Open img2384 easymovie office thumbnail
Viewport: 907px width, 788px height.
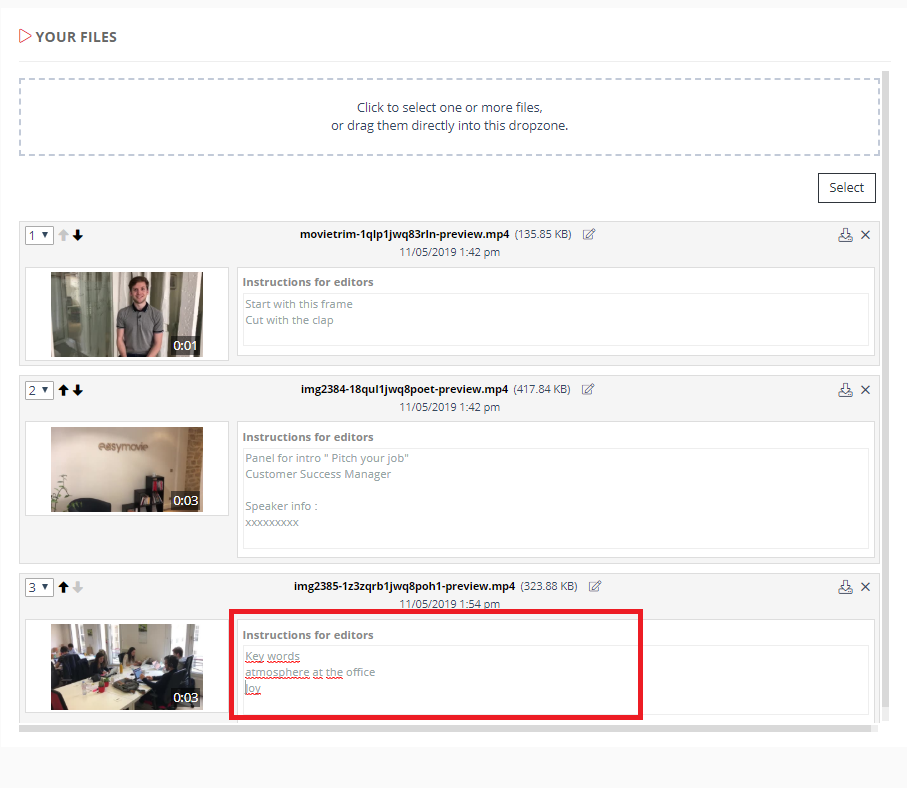[127, 469]
